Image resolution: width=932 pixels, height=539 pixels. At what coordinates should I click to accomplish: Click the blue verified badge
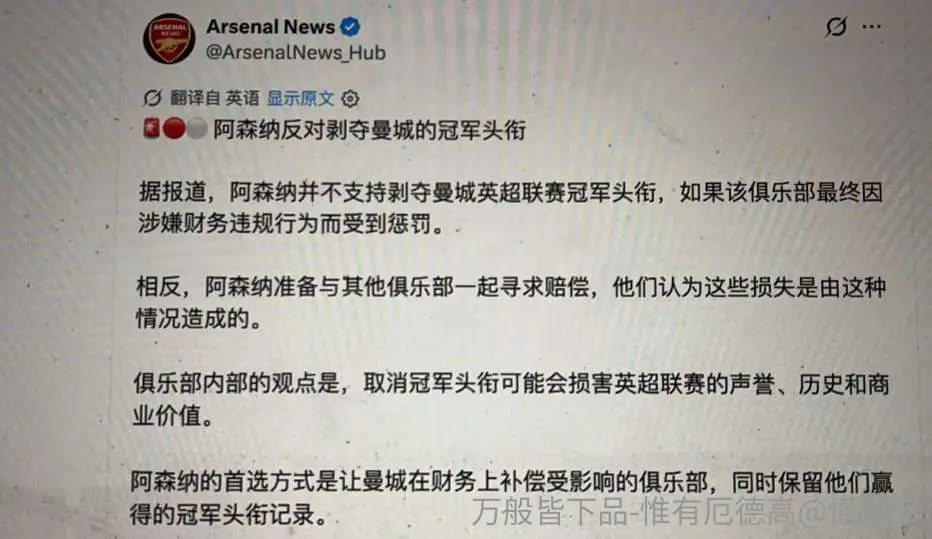point(350,27)
